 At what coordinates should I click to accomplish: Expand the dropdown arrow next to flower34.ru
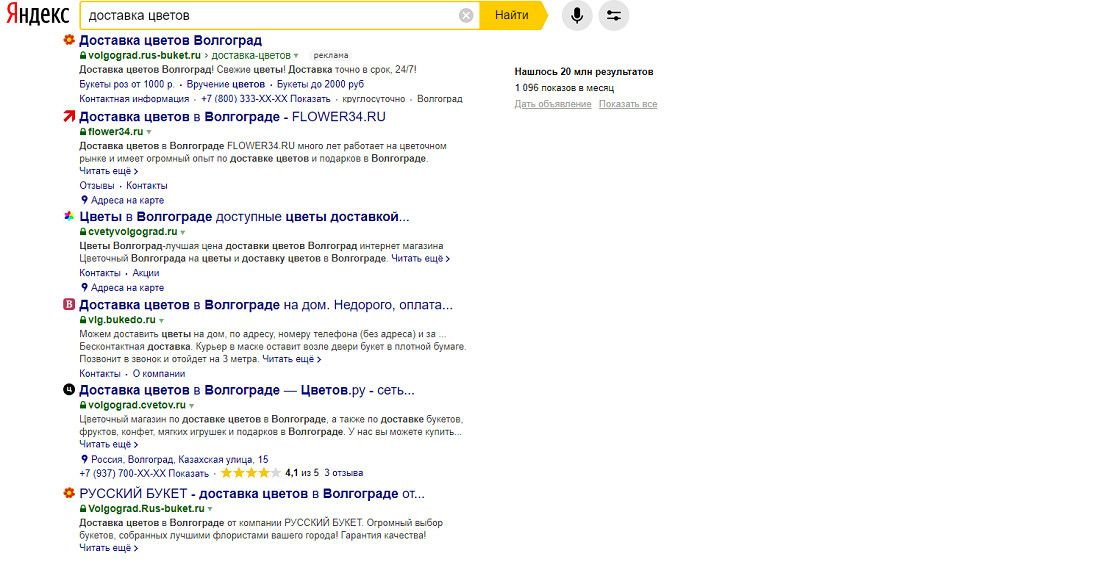pos(149,132)
